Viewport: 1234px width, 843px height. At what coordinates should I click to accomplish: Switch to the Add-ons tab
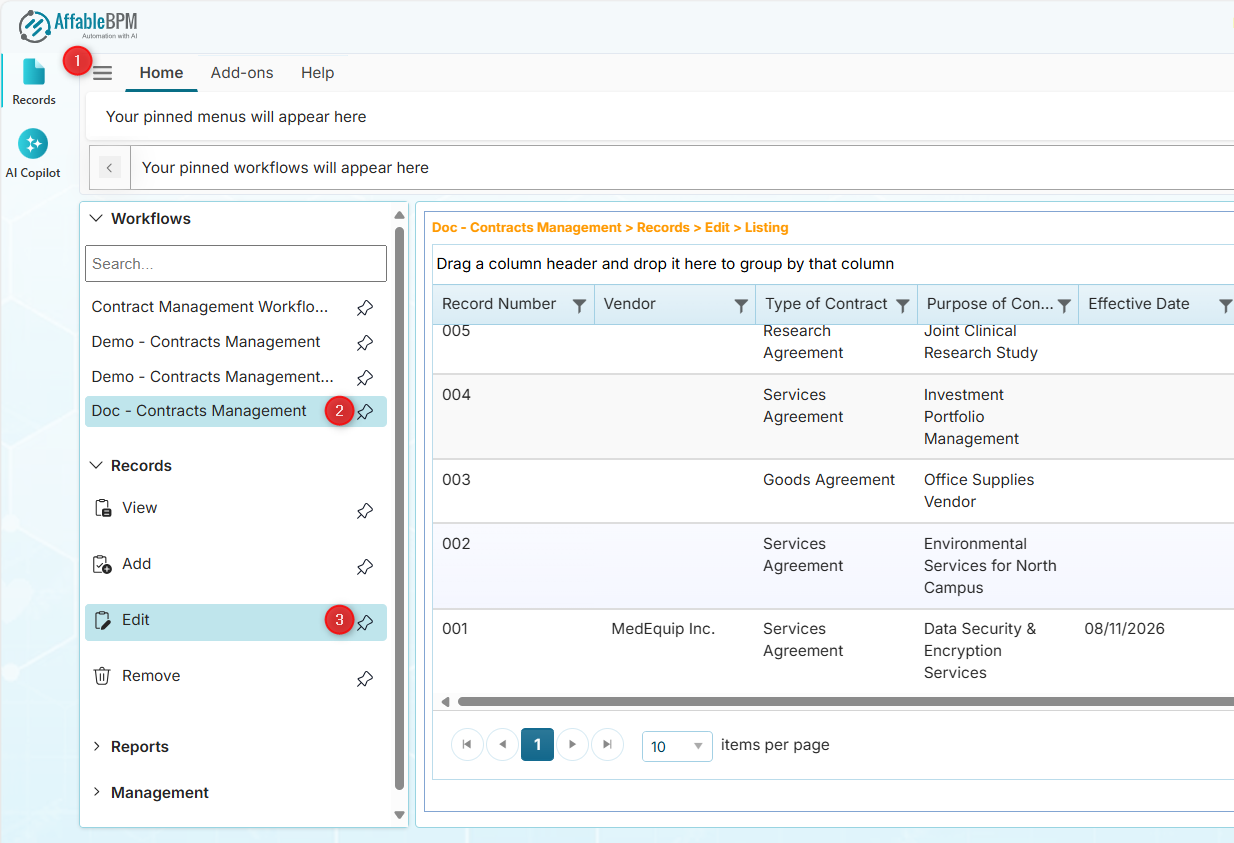click(242, 73)
